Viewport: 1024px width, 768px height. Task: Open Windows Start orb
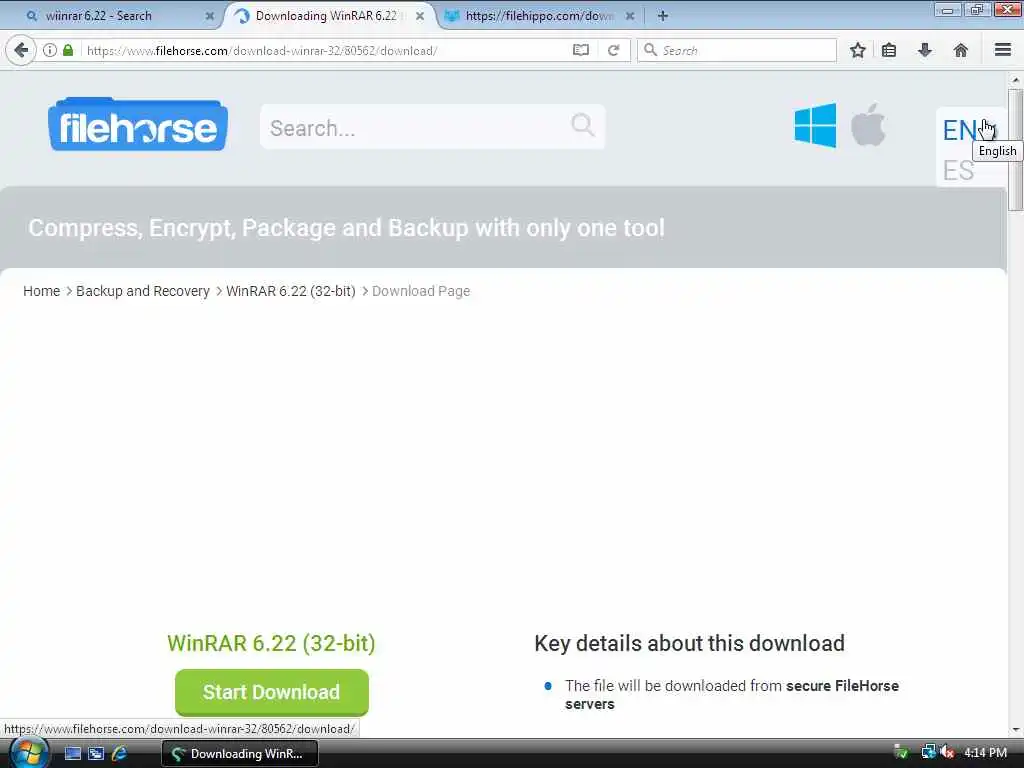coord(27,754)
